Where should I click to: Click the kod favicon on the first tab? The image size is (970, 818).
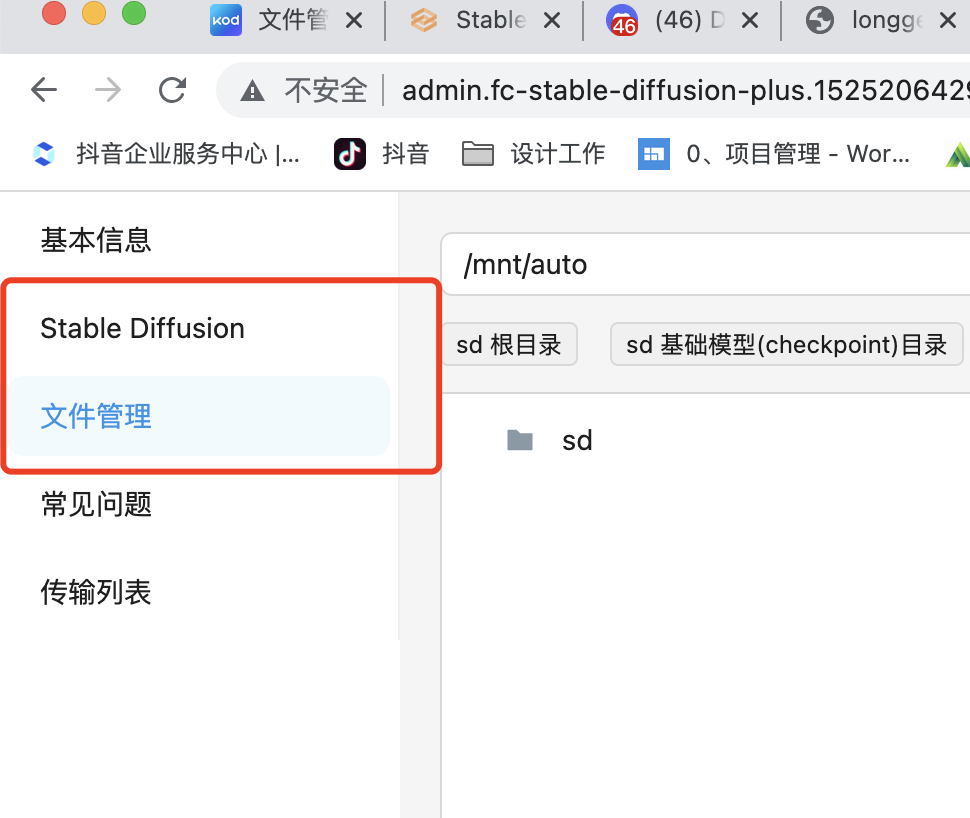coord(226,20)
